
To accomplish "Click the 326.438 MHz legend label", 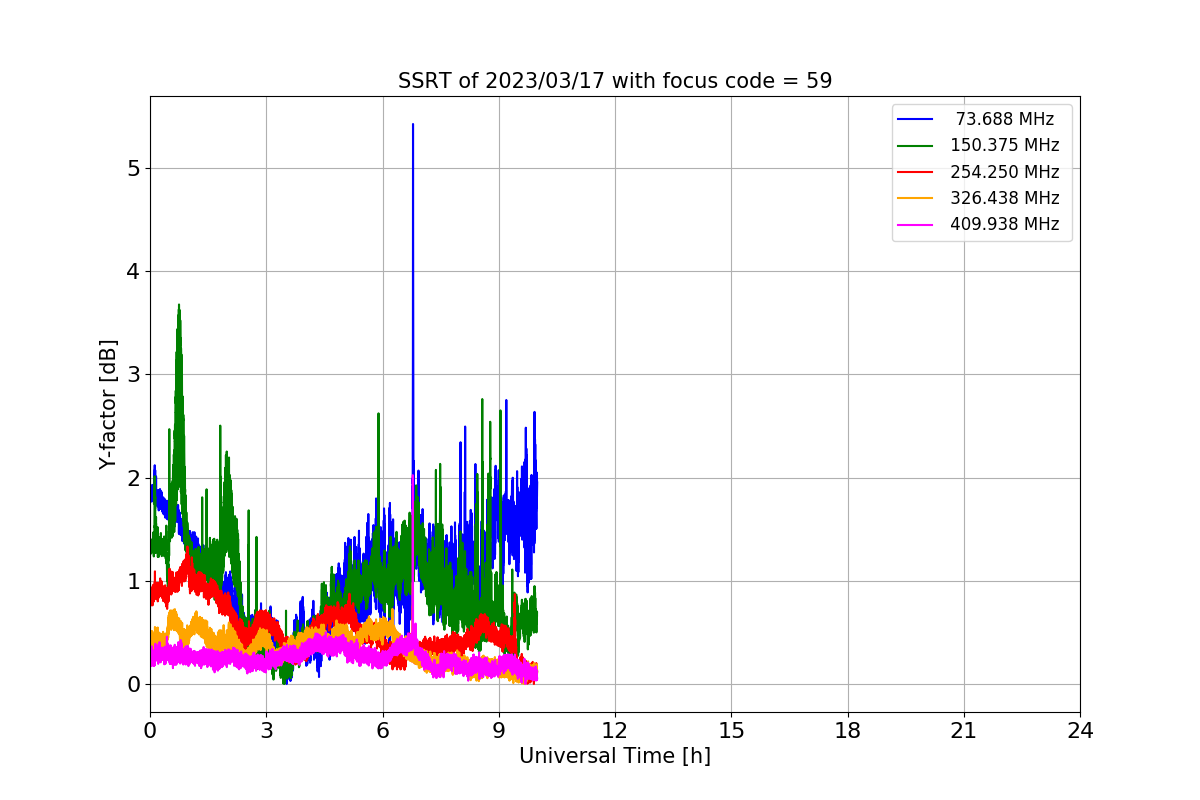I will (x=1005, y=198).
